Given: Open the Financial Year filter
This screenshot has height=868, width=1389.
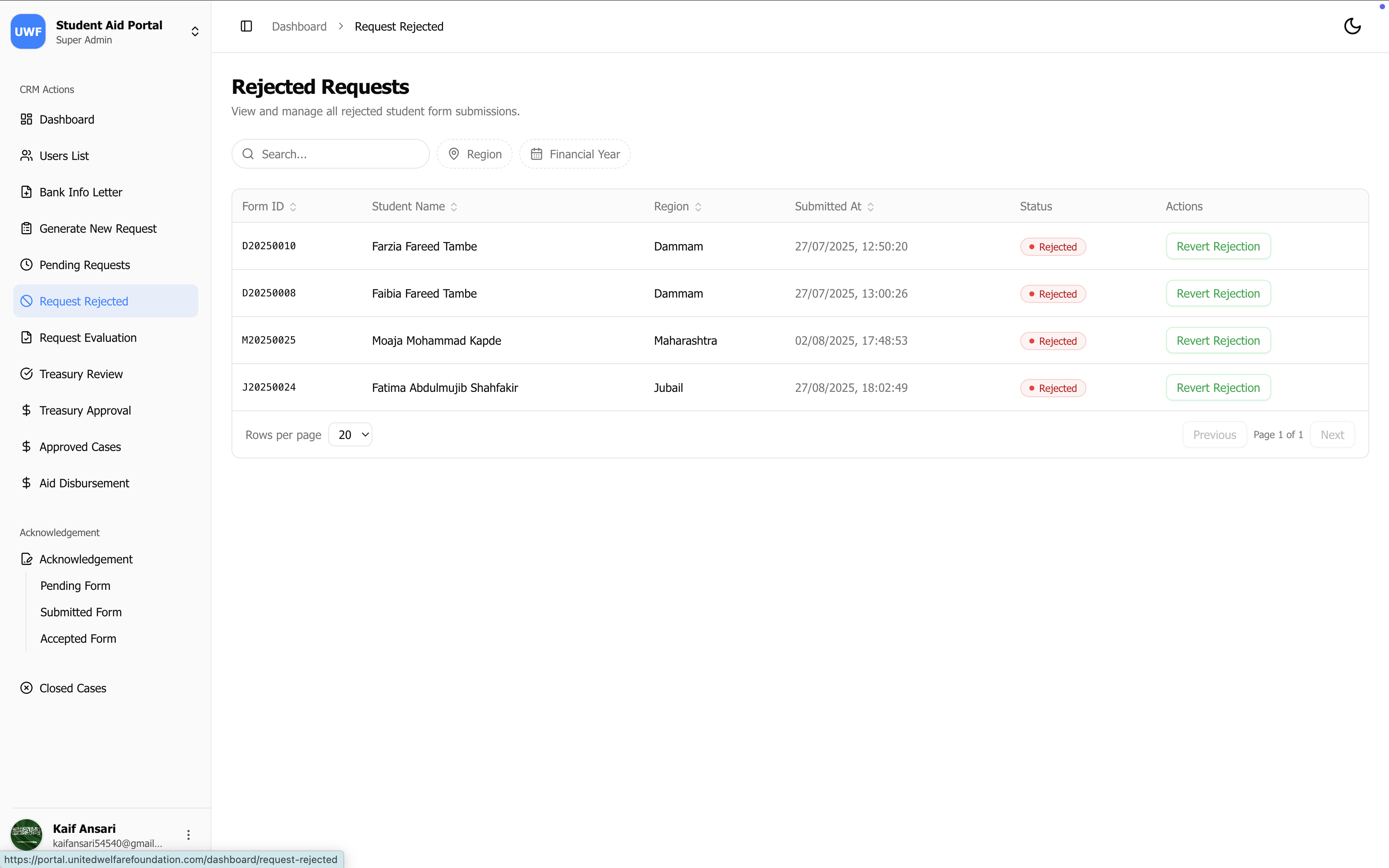Looking at the screenshot, I should tap(575, 154).
